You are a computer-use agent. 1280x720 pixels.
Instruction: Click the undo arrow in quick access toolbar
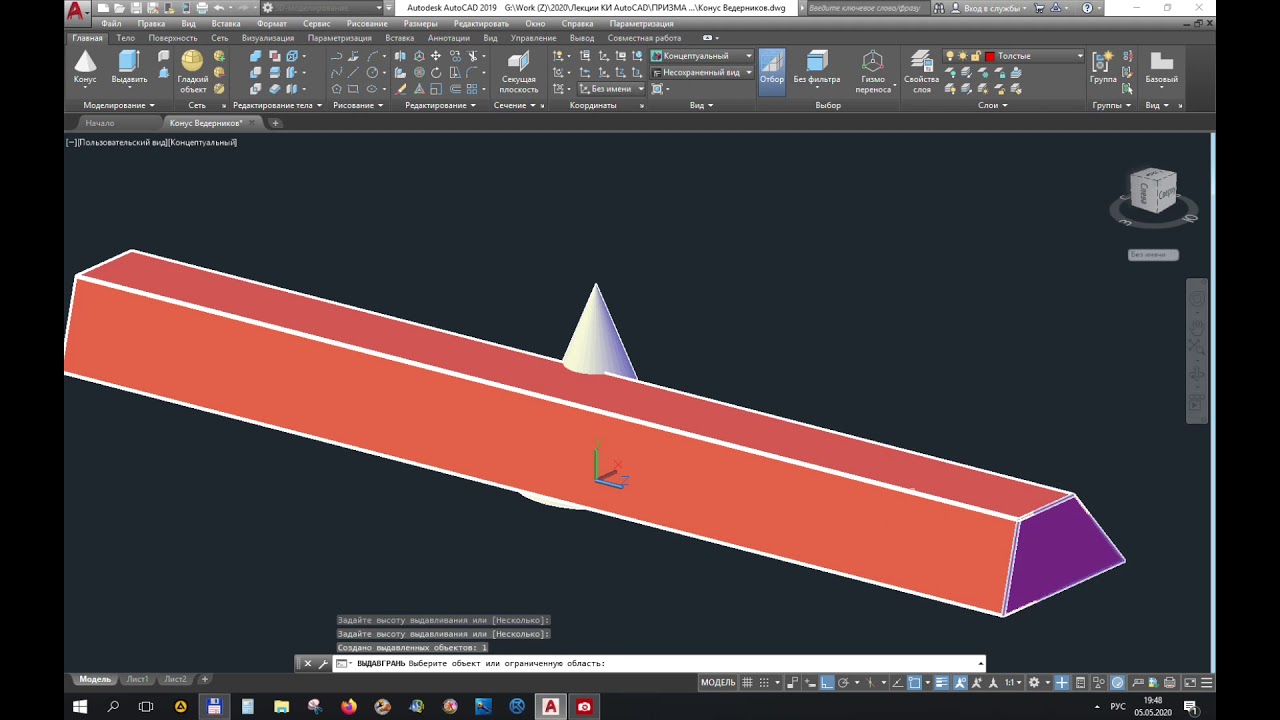(x=219, y=8)
